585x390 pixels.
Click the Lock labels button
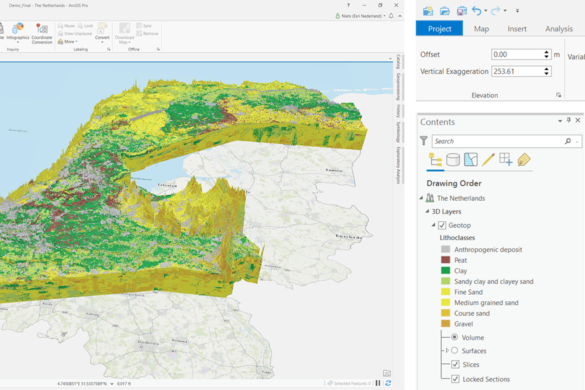[x=85, y=26]
